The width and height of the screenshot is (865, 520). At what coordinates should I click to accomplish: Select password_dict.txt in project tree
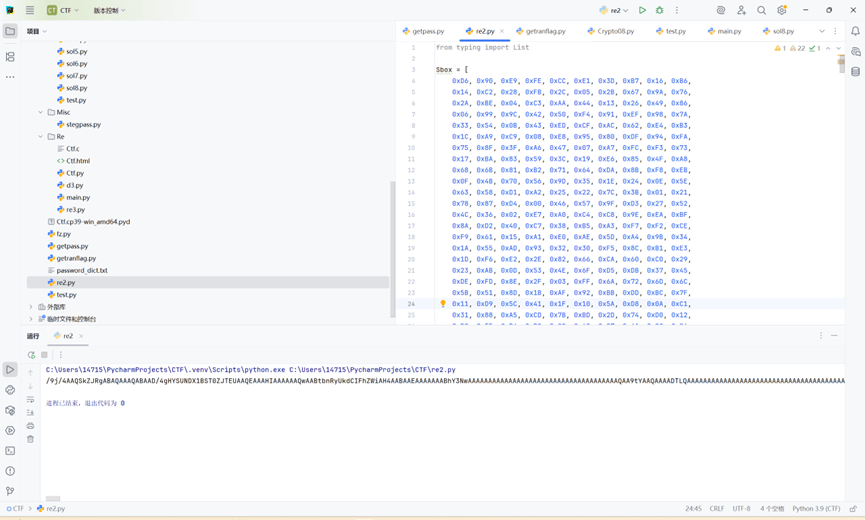77,271
